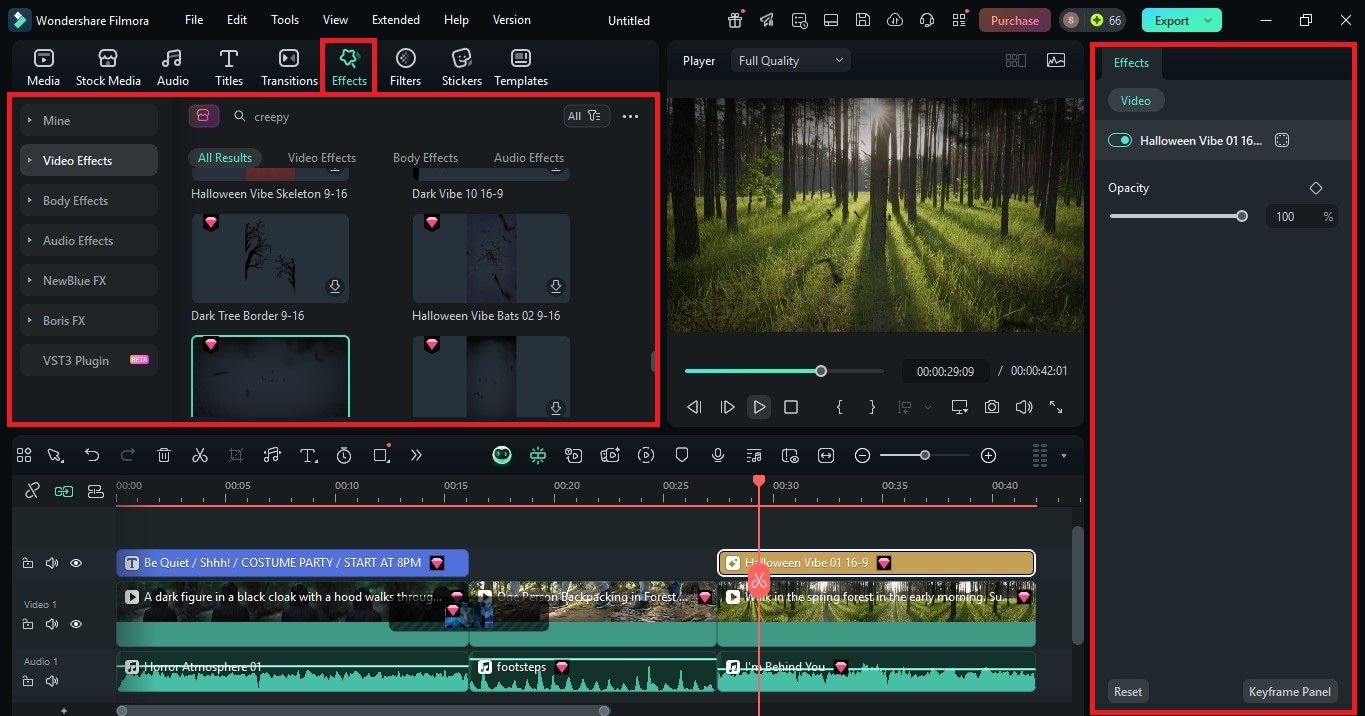Zoom in the timeline with plus

988,455
